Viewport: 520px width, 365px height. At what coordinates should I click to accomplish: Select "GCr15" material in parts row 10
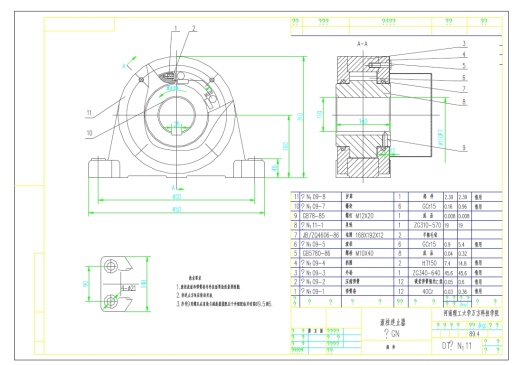click(x=429, y=207)
